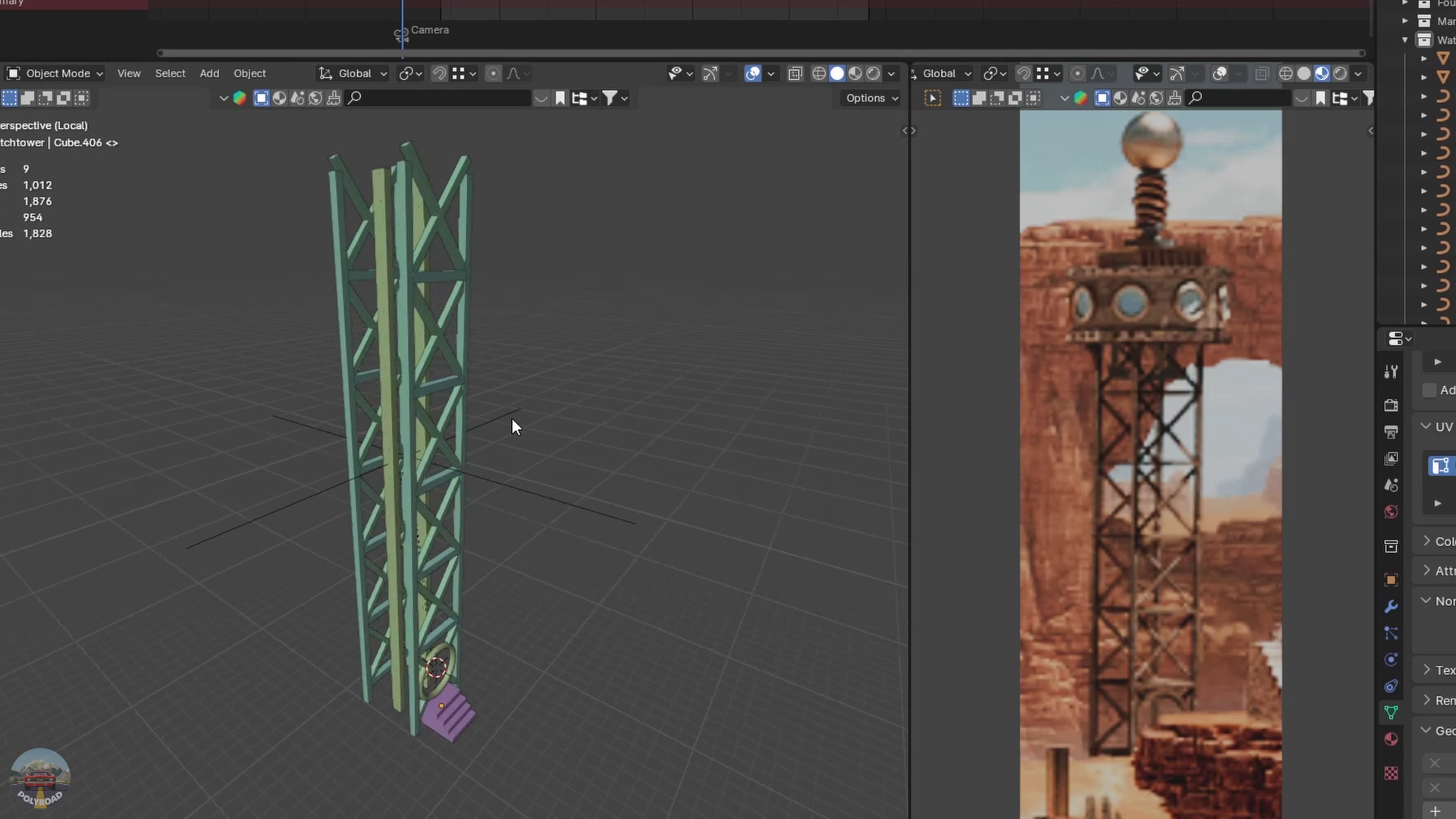Click the search field in right viewport header
The height and width of the screenshot is (819, 1456).
(x=1239, y=98)
